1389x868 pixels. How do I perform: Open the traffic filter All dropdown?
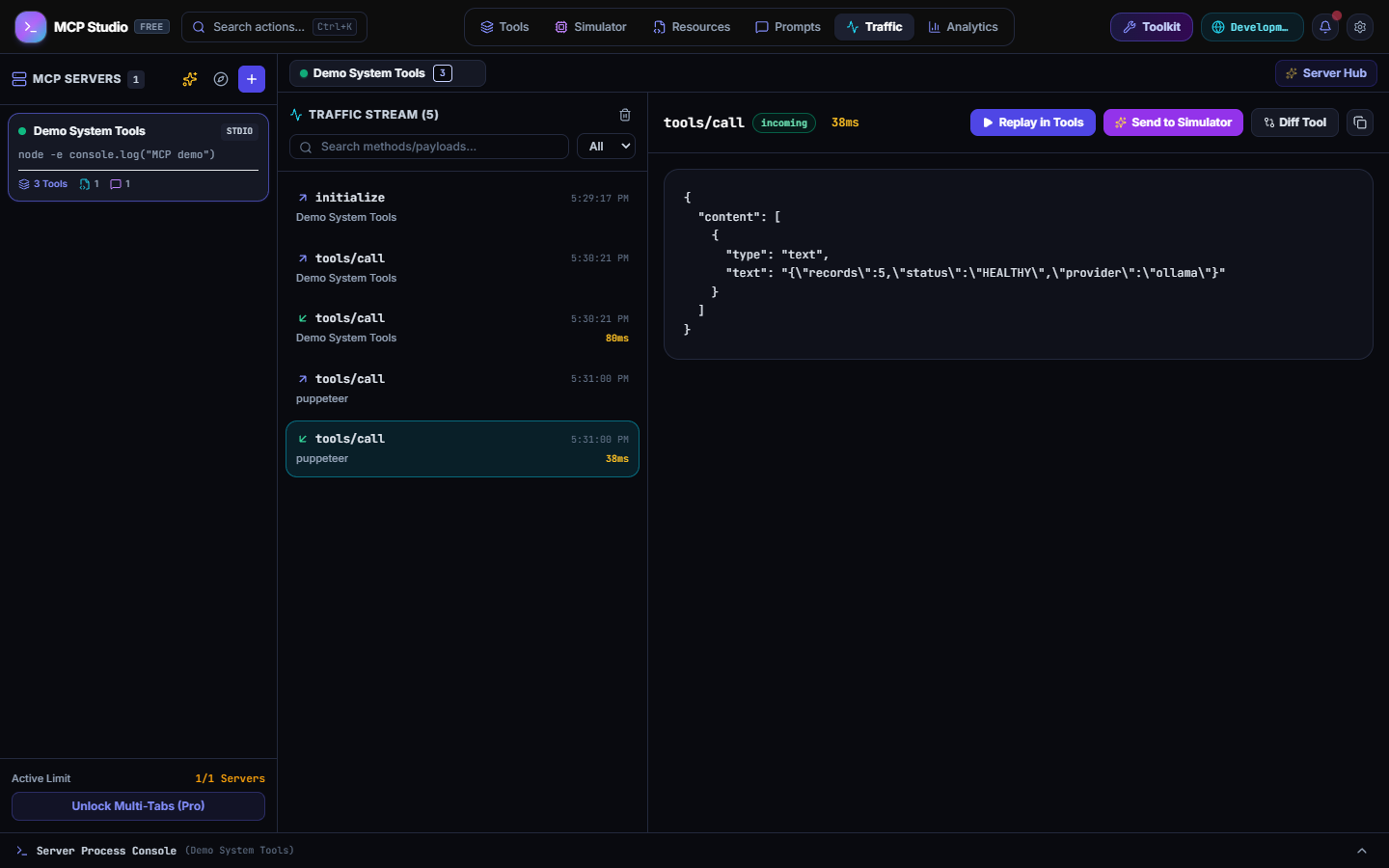(x=606, y=147)
